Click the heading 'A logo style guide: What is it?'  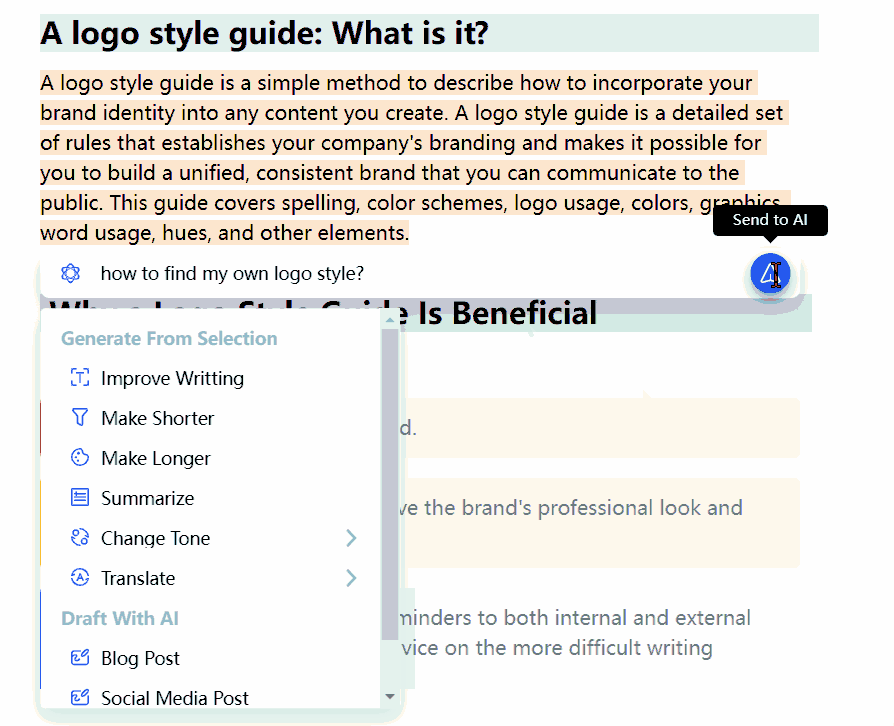click(264, 34)
